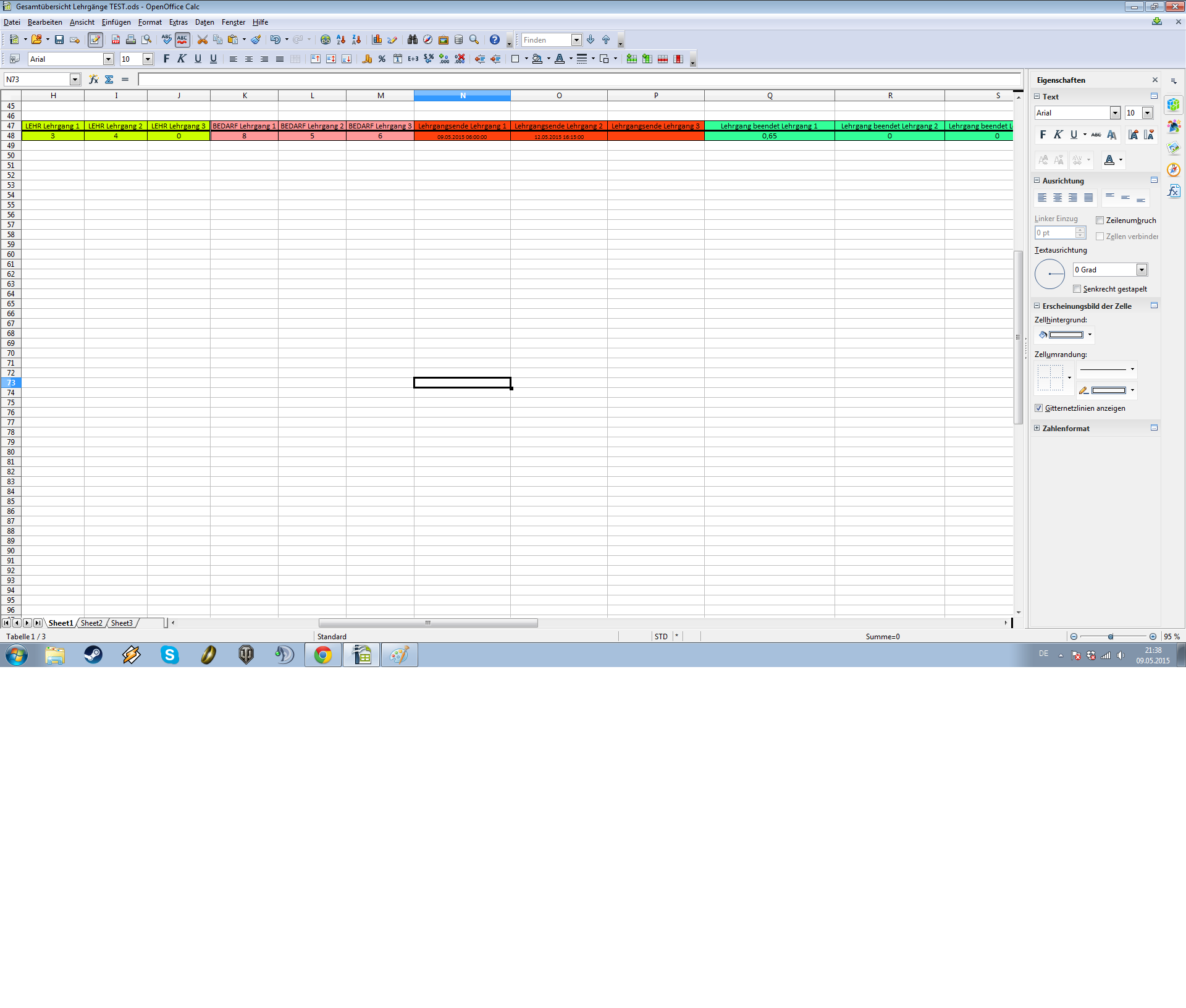Sort descending with the Z-A icon
The image size is (1186, 1008).
point(356,40)
